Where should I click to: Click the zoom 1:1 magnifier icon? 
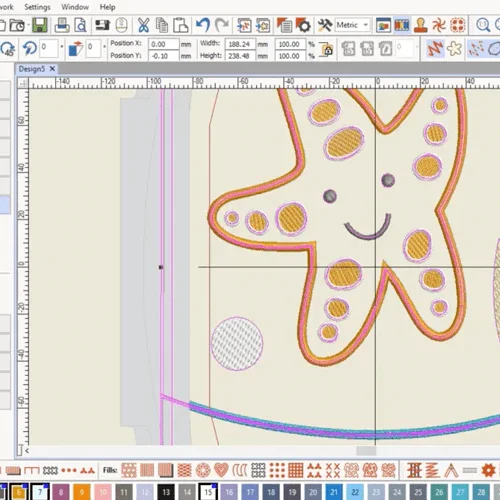click(x=483, y=25)
